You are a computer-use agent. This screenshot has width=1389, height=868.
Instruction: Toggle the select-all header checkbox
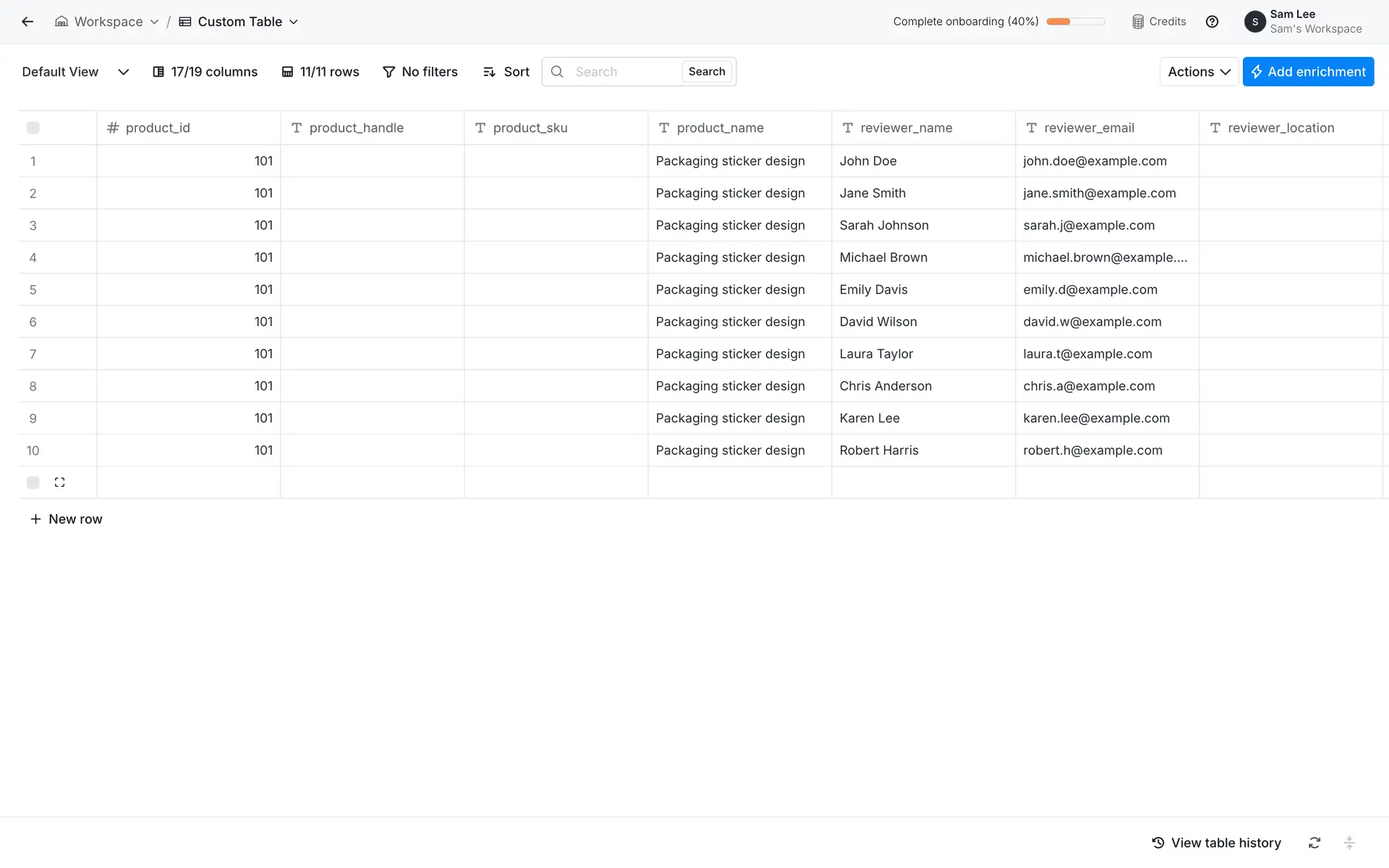point(33,128)
